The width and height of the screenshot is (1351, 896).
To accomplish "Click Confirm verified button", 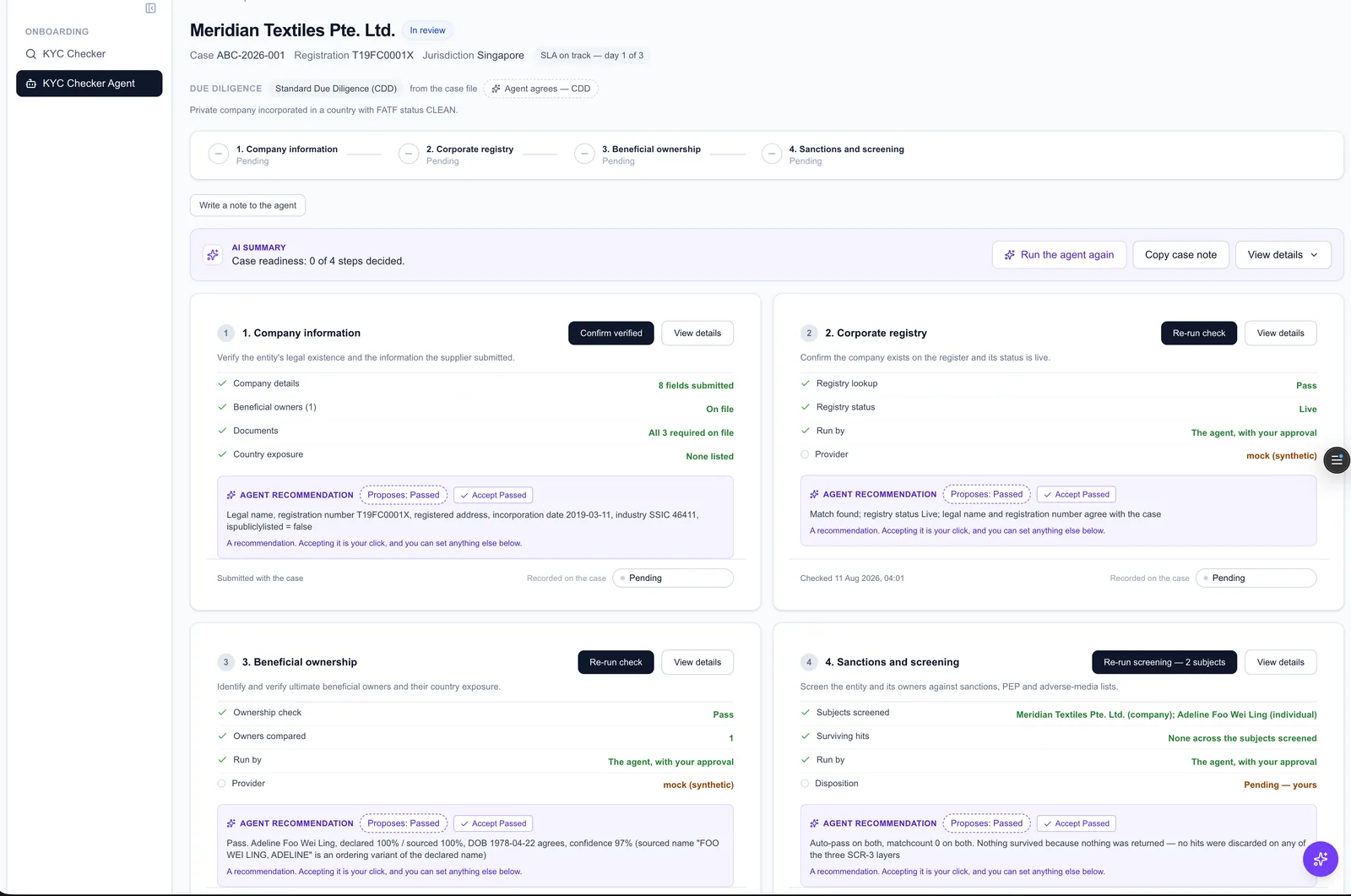I will (611, 334).
